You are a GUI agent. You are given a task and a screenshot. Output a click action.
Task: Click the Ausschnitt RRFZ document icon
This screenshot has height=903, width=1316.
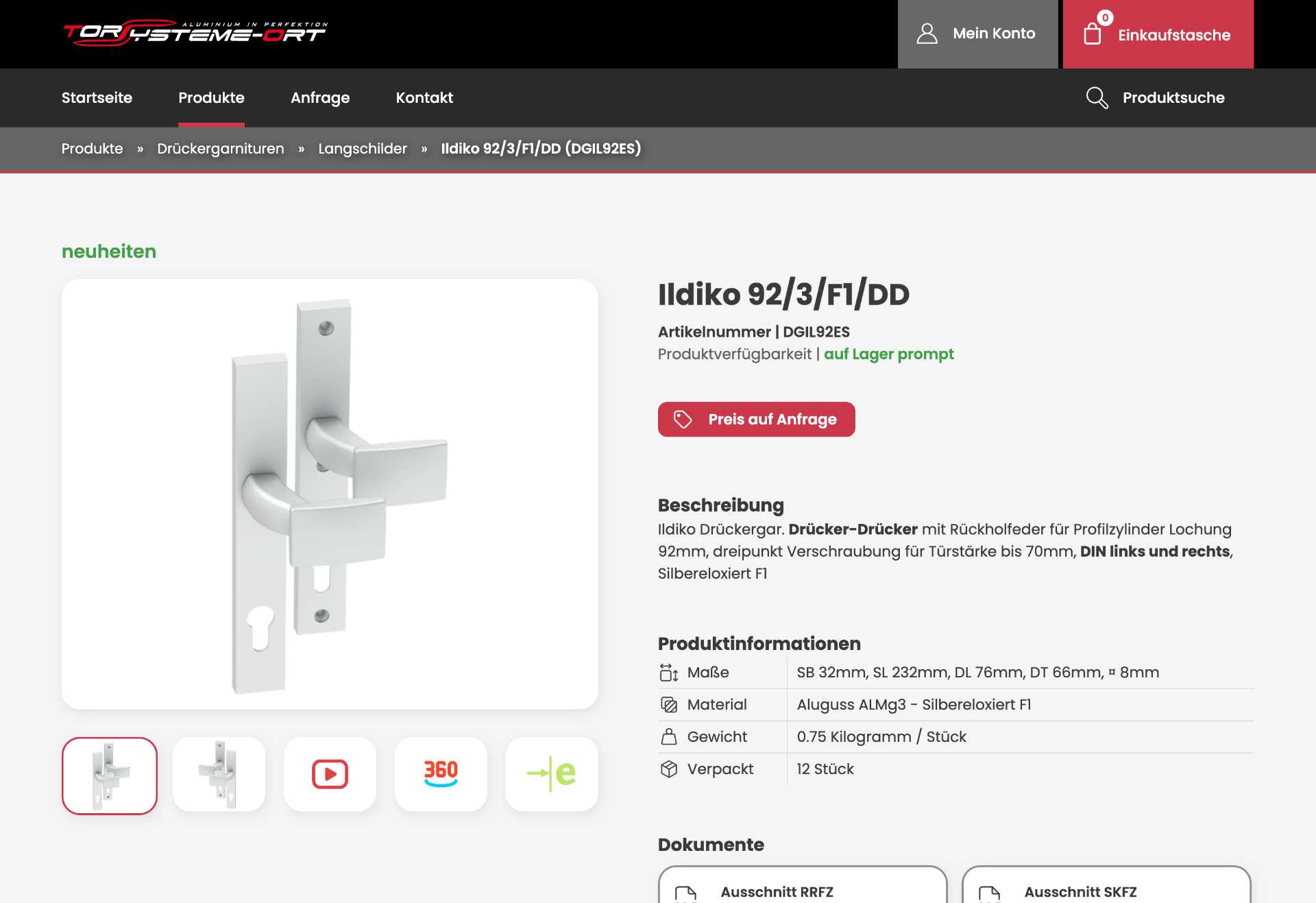[x=686, y=893]
